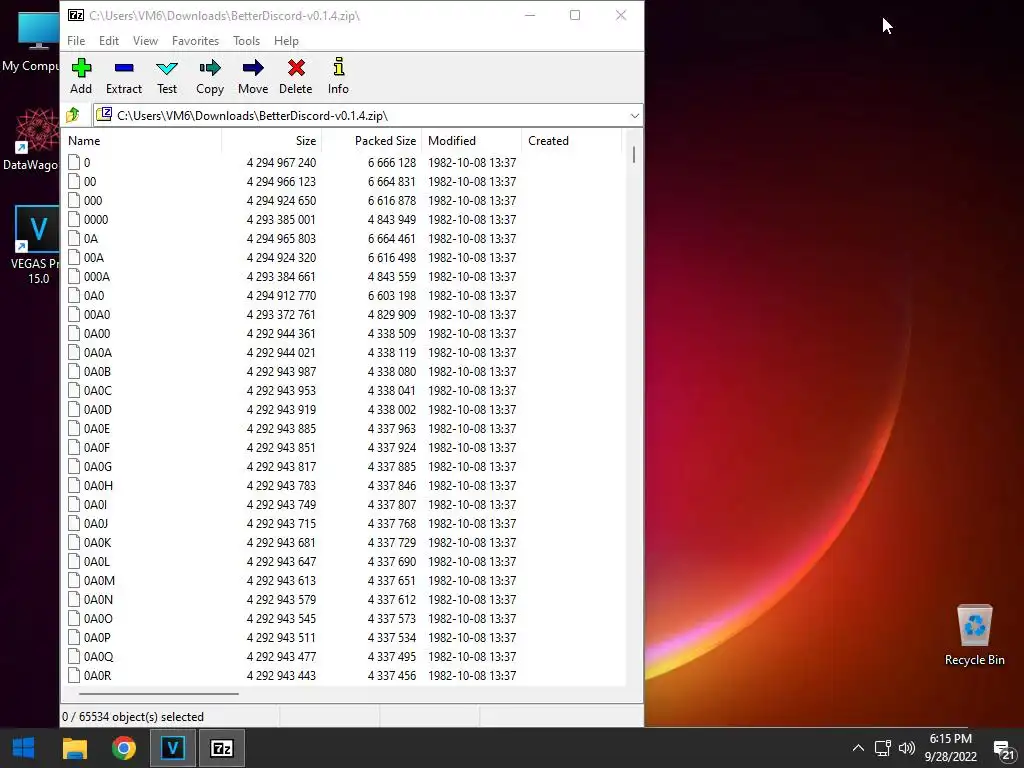The height and width of the screenshot is (768, 1024).
Task: Launch Google Chrome from the taskbar
Action: click(123, 748)
